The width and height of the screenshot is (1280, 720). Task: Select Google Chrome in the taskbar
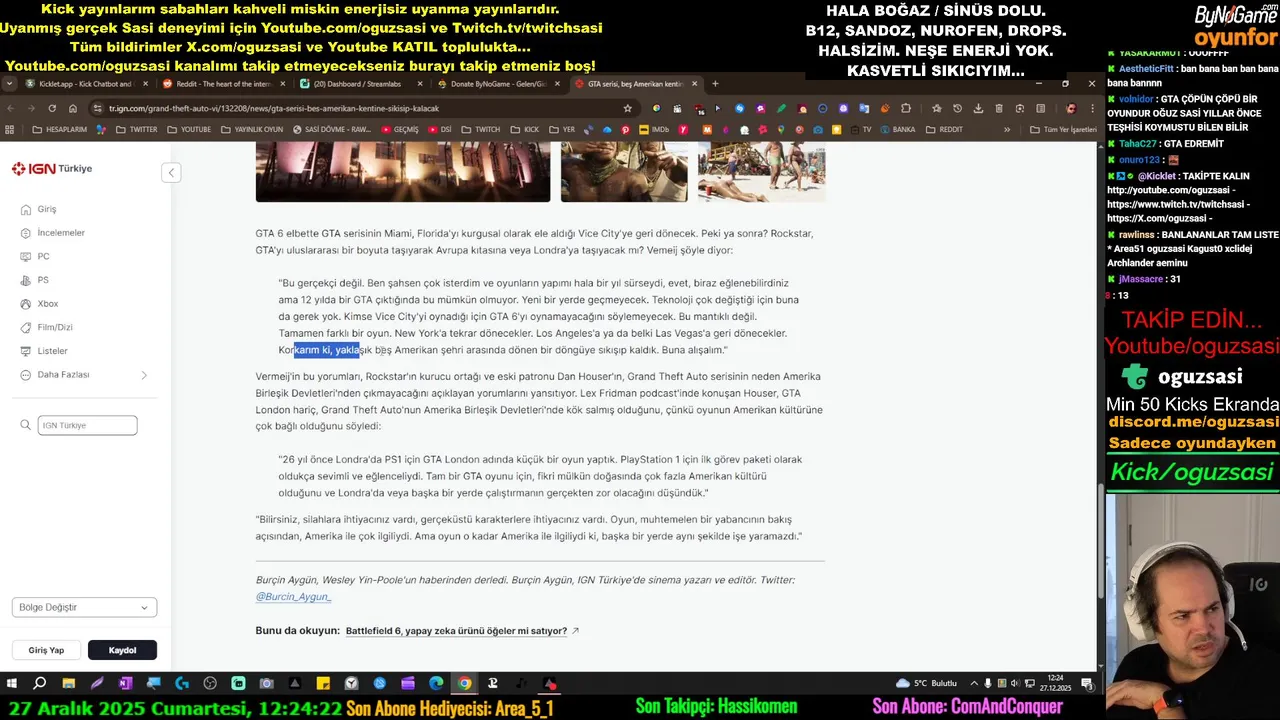click(x=465, y=683)
